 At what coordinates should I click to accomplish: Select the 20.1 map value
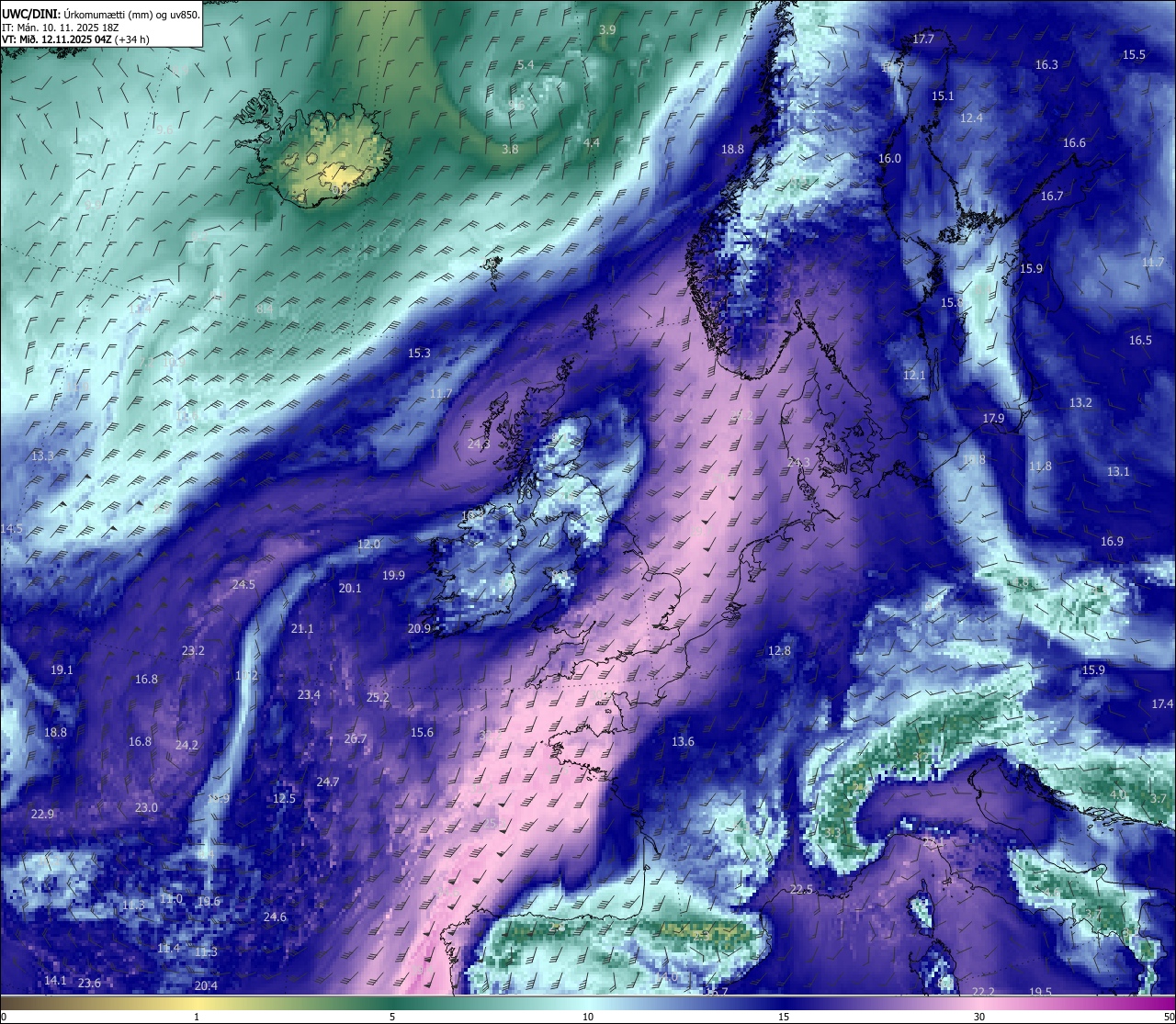(350, 588)
